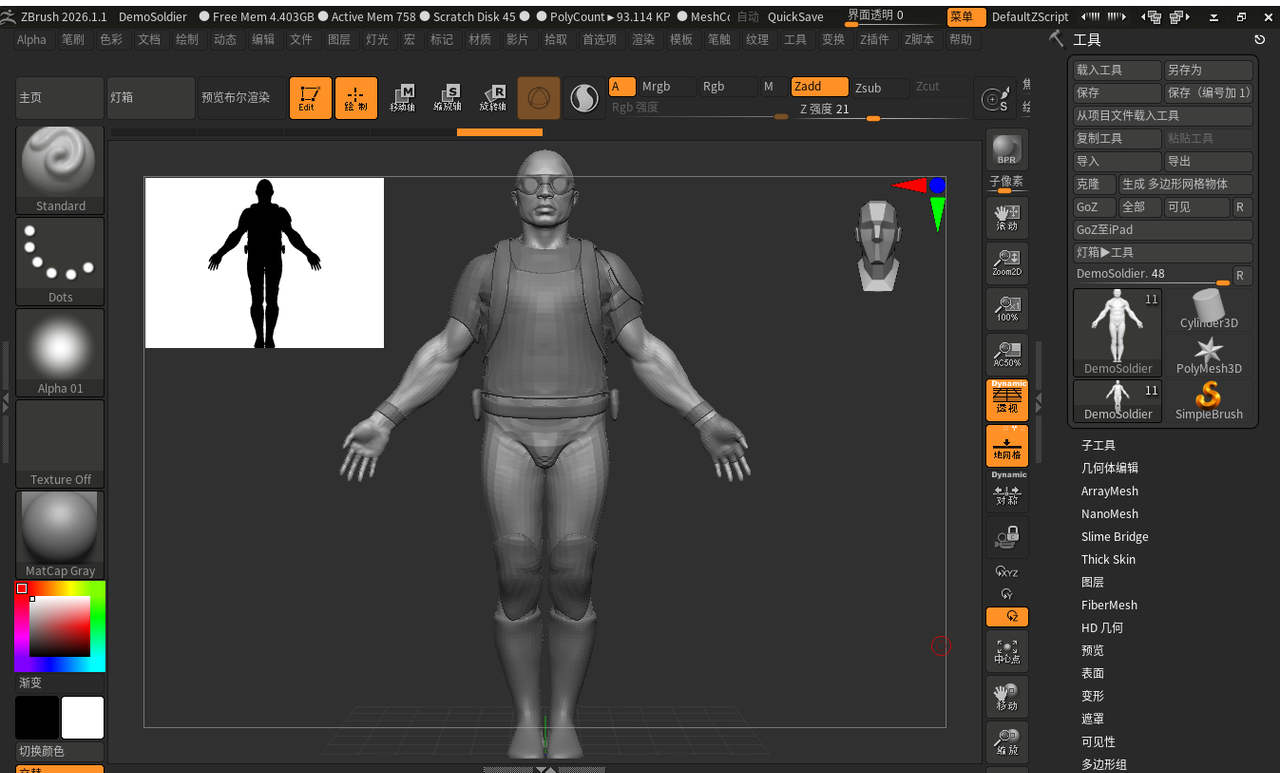Select the Rotate (旋转轴) gizmo icon
The height and width of the screenshot is (773, 1280).
tap(493, 98)
